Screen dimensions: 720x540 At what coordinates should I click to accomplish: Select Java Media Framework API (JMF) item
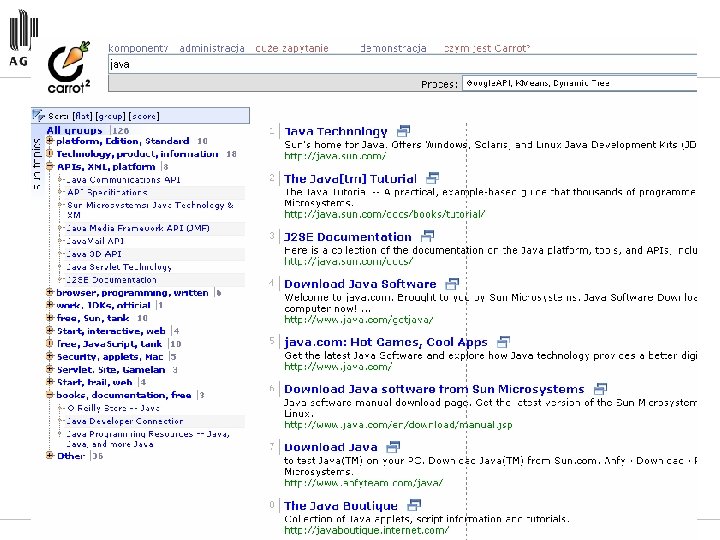(138, 228)
